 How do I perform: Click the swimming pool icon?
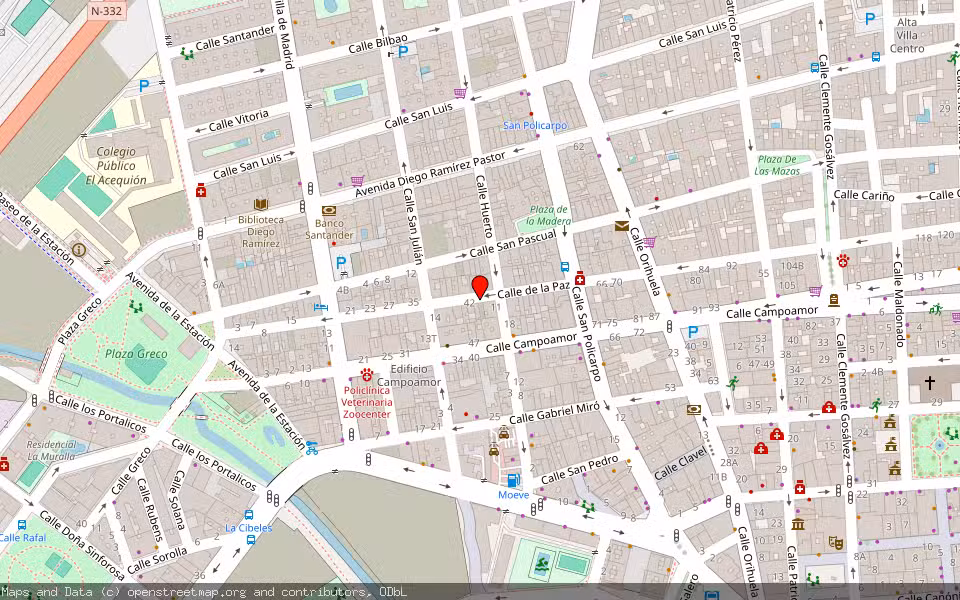[541, 566]
